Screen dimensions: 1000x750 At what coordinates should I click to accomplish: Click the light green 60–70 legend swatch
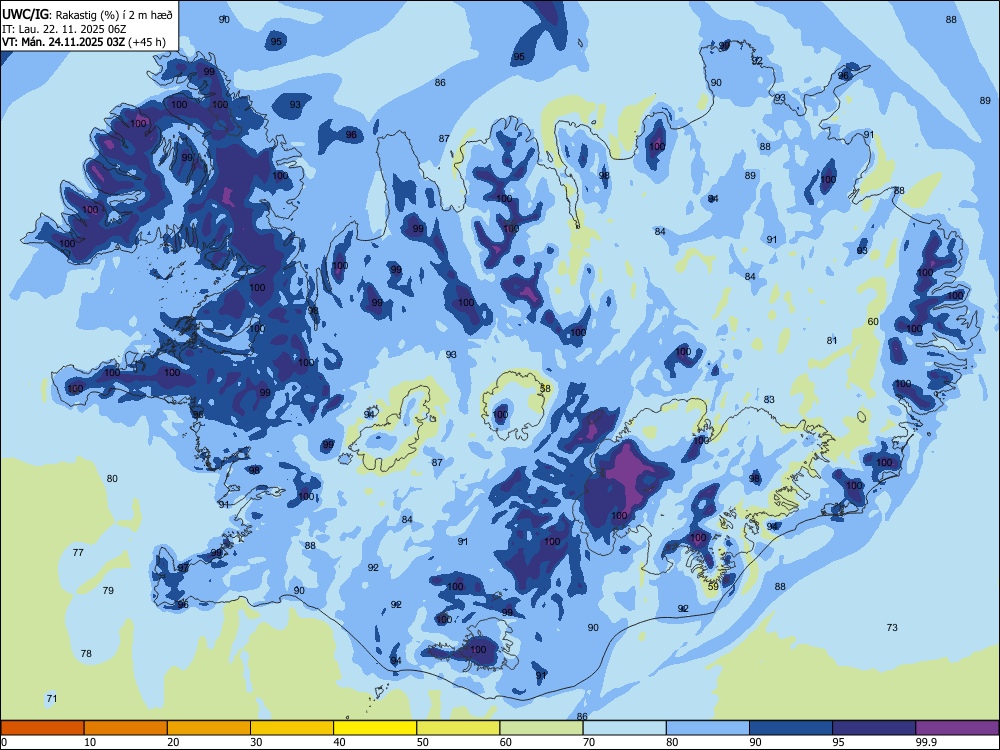coord(541,728)
